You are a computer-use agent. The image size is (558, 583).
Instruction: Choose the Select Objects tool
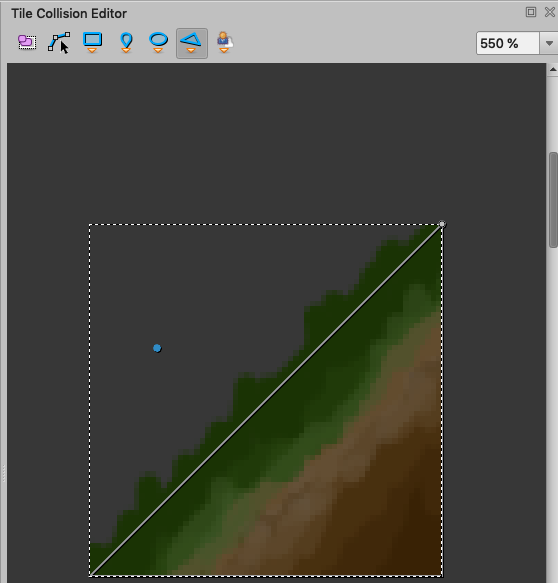27,42
